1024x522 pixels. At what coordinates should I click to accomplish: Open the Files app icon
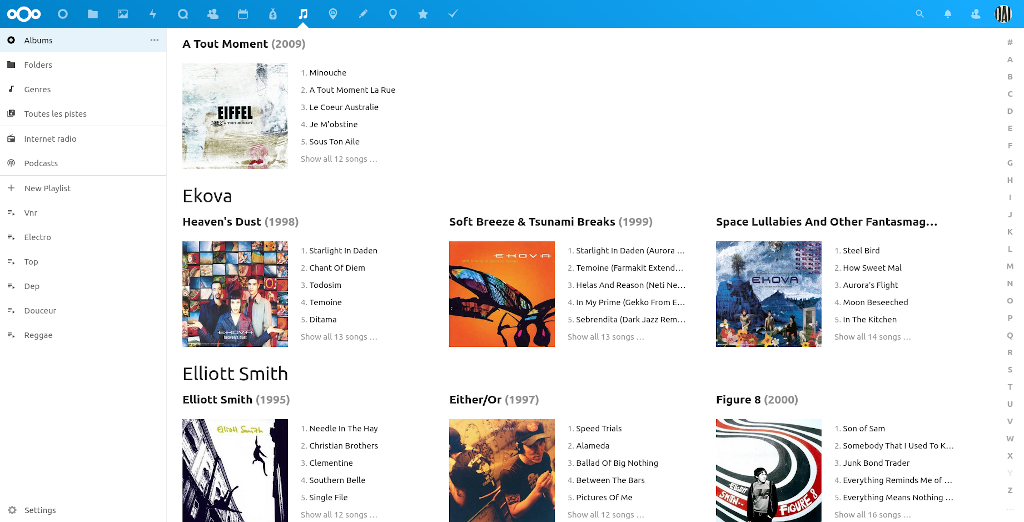click(93, 14)
